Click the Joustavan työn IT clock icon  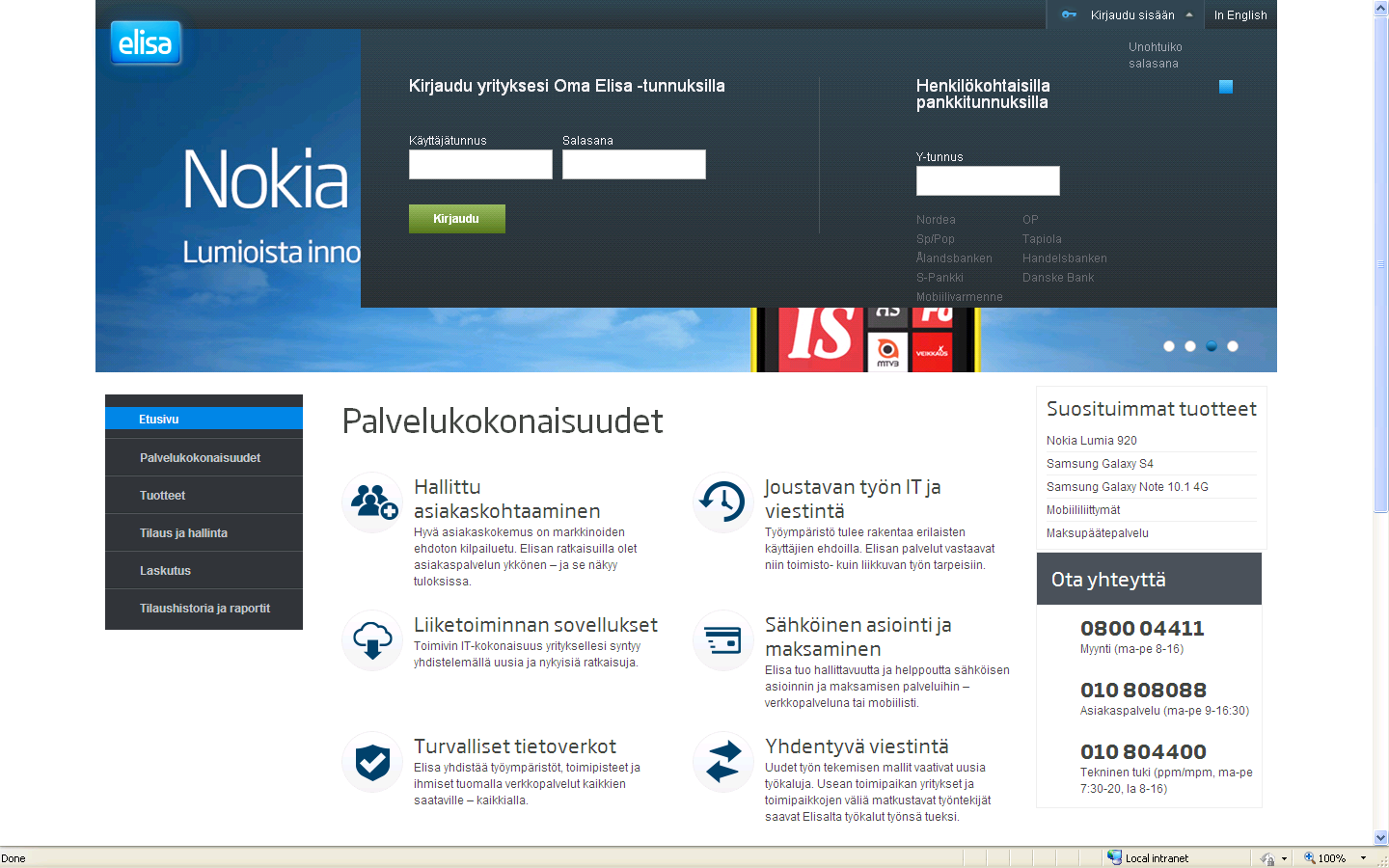tap(722, 502)
